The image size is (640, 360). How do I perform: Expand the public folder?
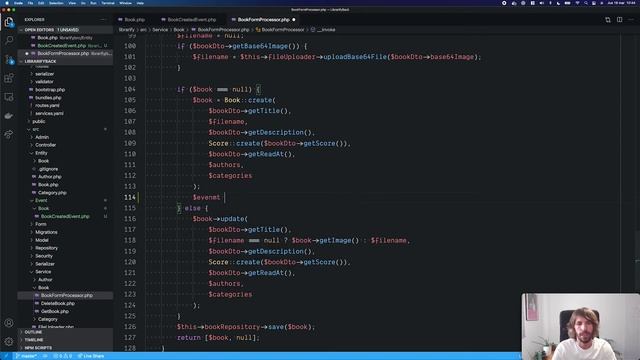[38, 122]
